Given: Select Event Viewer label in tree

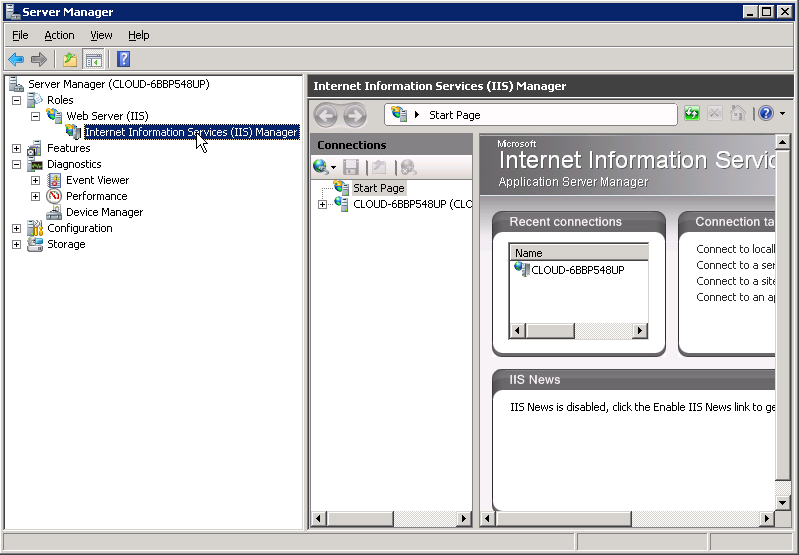Looking at the screenshot, I should [97, 180].
